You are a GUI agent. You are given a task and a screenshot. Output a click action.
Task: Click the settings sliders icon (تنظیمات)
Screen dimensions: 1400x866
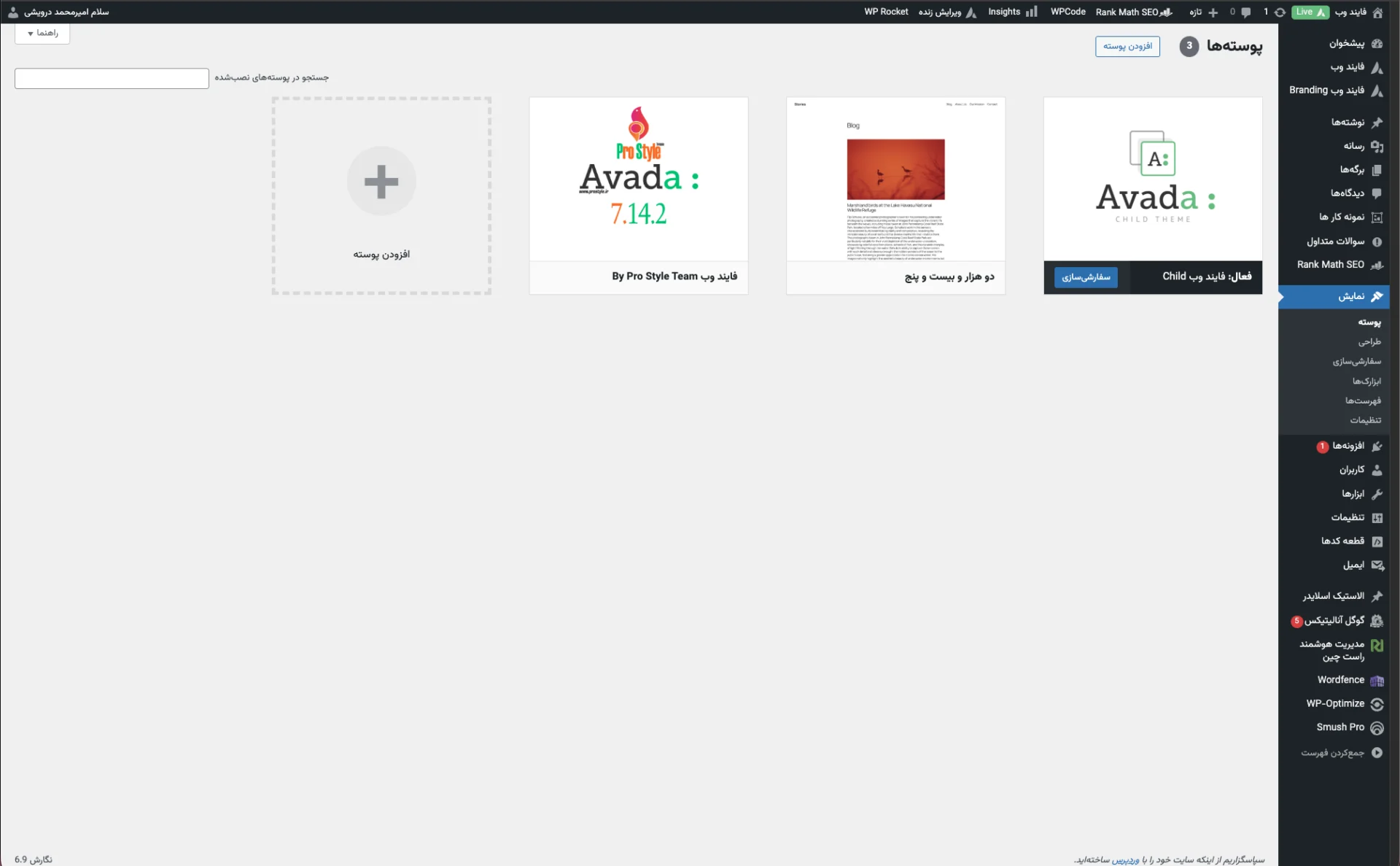pyautogui.click(x=1377, y=517)
